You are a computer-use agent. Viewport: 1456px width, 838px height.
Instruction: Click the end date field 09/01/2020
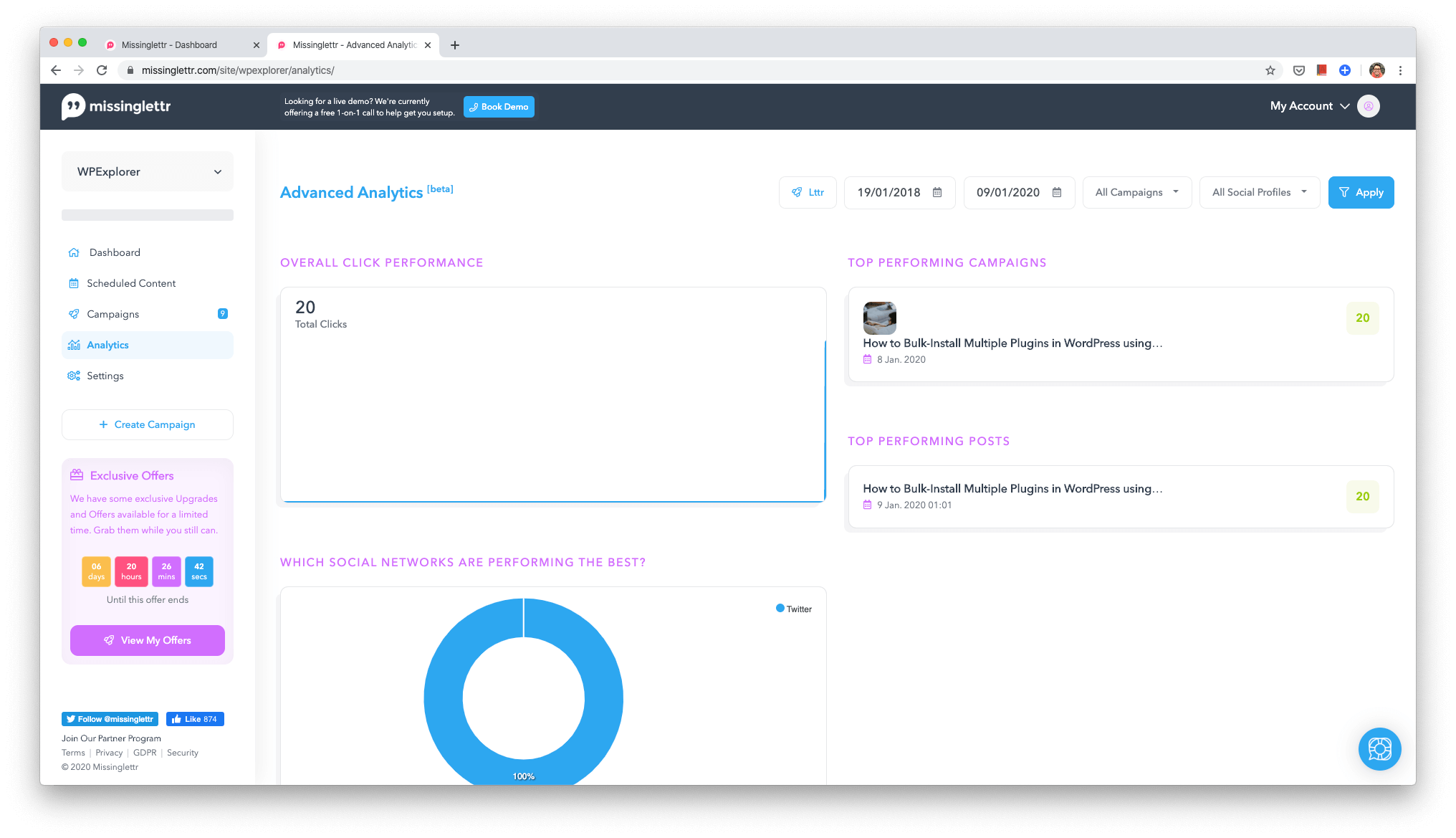[x=1019, y=192]
